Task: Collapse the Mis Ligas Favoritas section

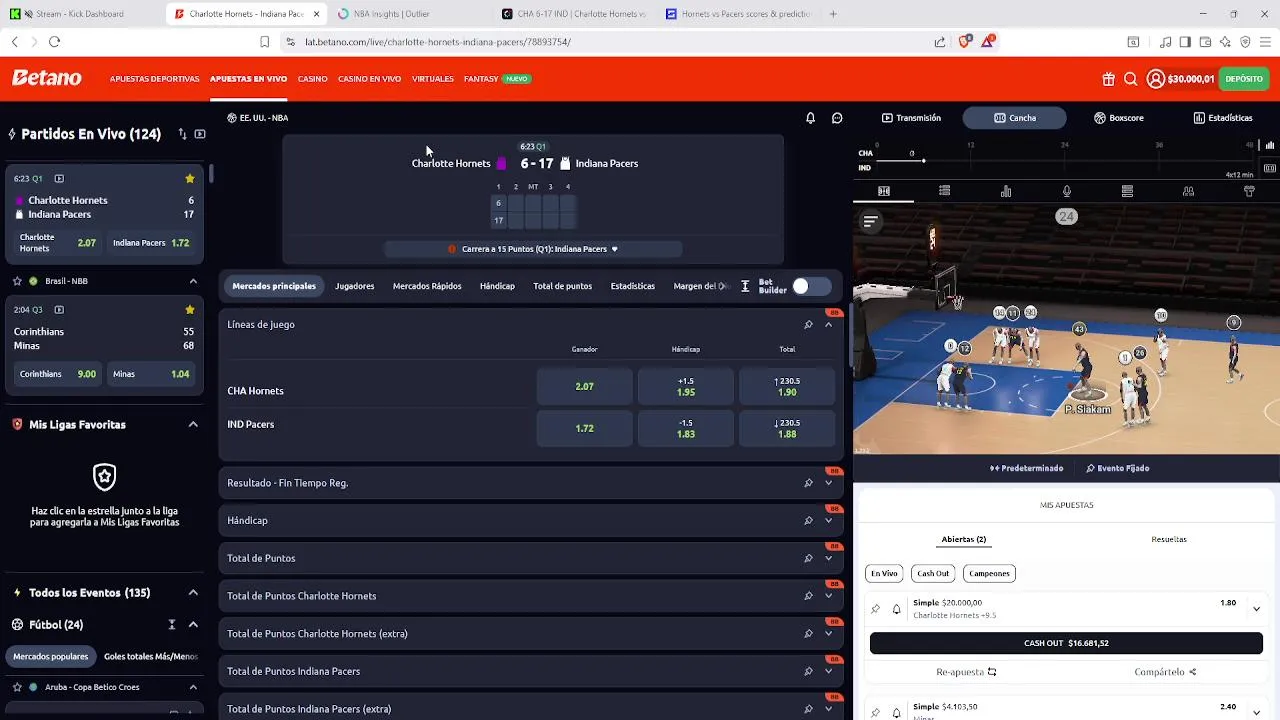Action: (x=193, y=424)
